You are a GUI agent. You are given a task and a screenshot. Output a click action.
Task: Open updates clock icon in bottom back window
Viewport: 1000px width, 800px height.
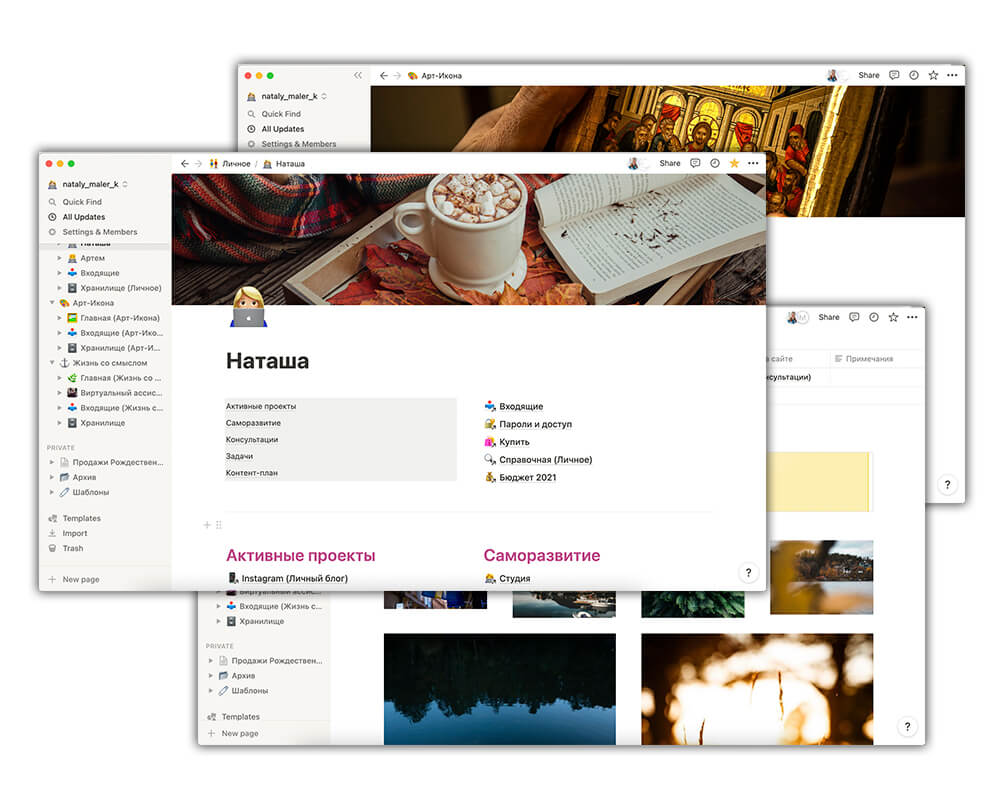tap(874, 317)
